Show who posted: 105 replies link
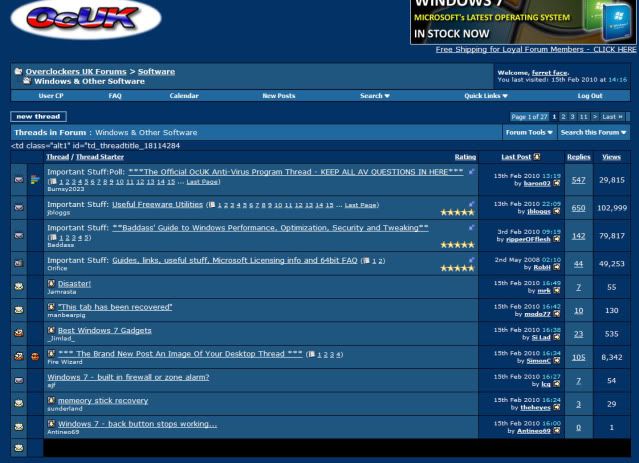The width and height of the screenshot is (639, 463). 578,357
